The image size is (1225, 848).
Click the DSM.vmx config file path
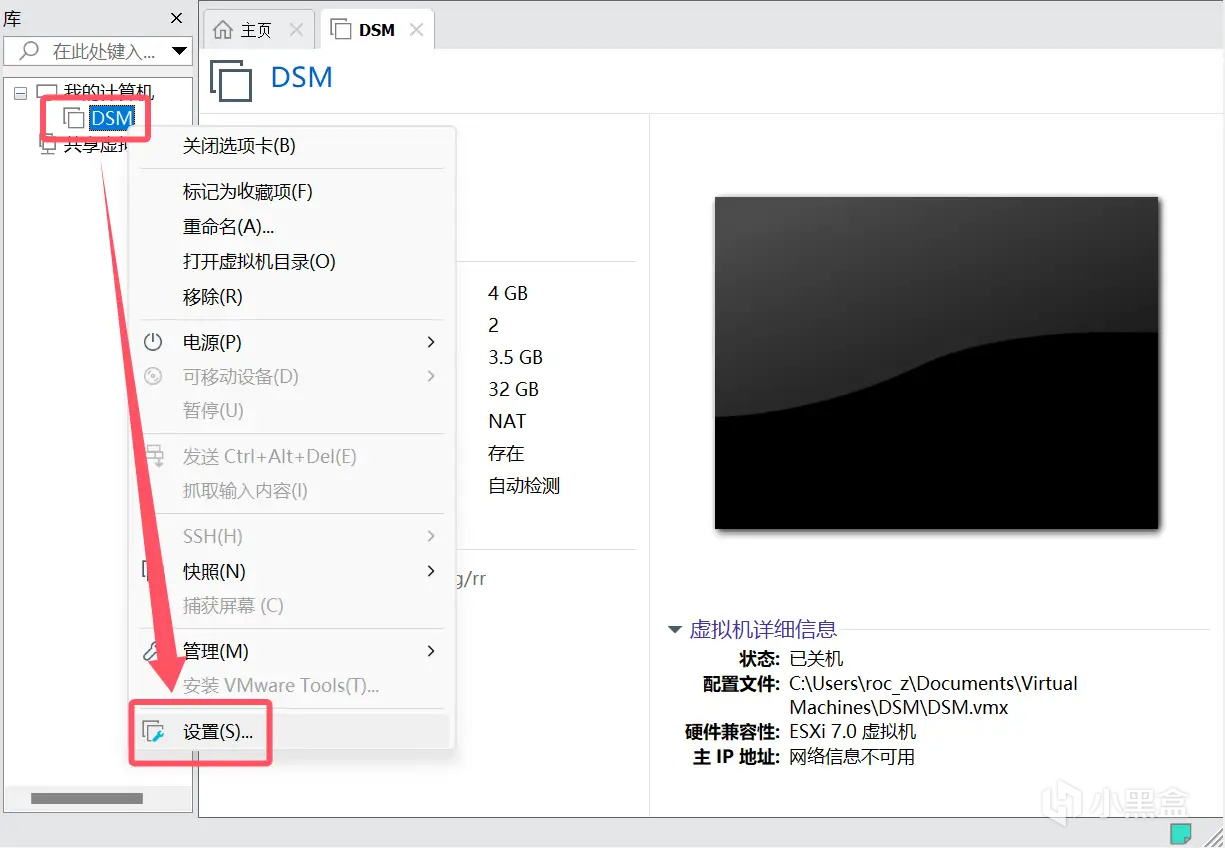(x=933, y=695)
